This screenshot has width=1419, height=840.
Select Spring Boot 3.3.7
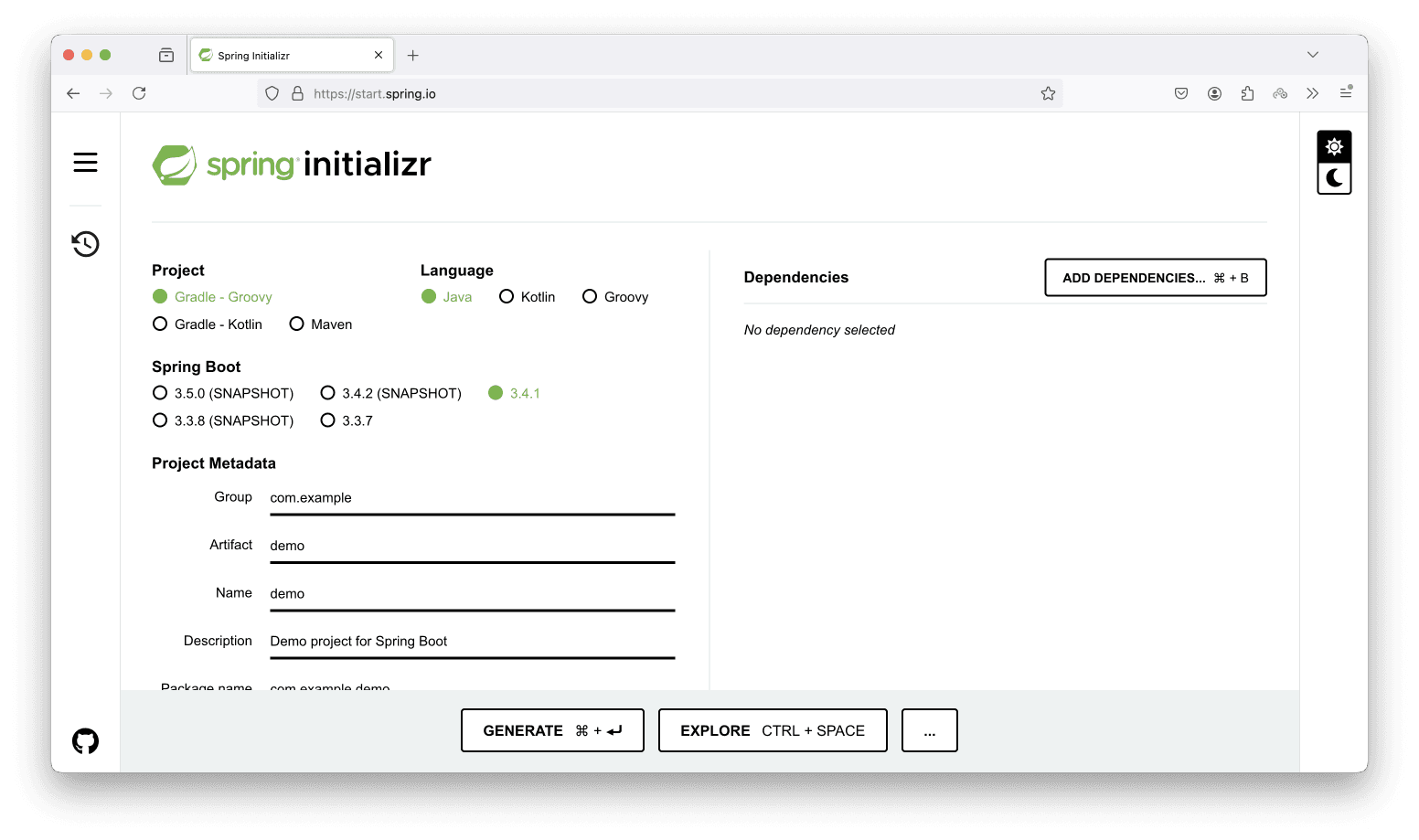point(347,420)
